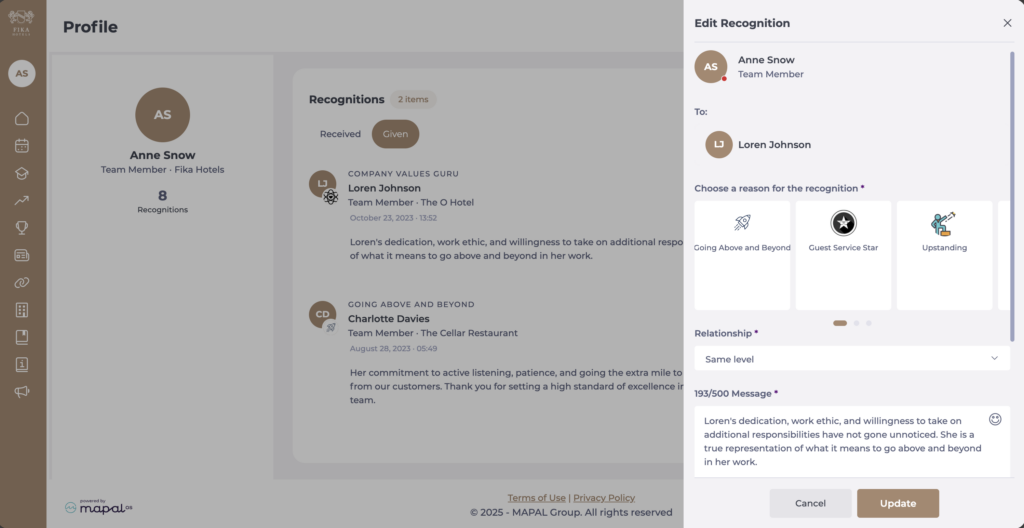Viewport: 1024px width, 528px height.
Task: Click the Cancel button
Action: pyautogui.click(x=810, y=503)
